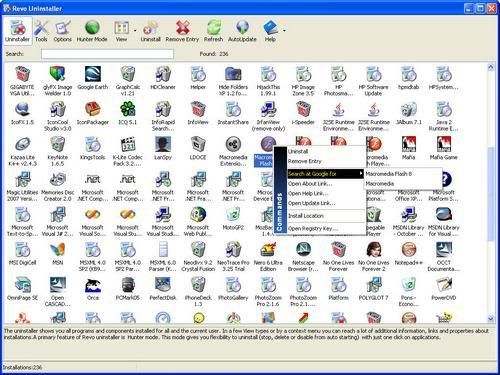Click the scrollbar down arrow
The height and width of the screenshot is (375, 500).
coord(490,318)
